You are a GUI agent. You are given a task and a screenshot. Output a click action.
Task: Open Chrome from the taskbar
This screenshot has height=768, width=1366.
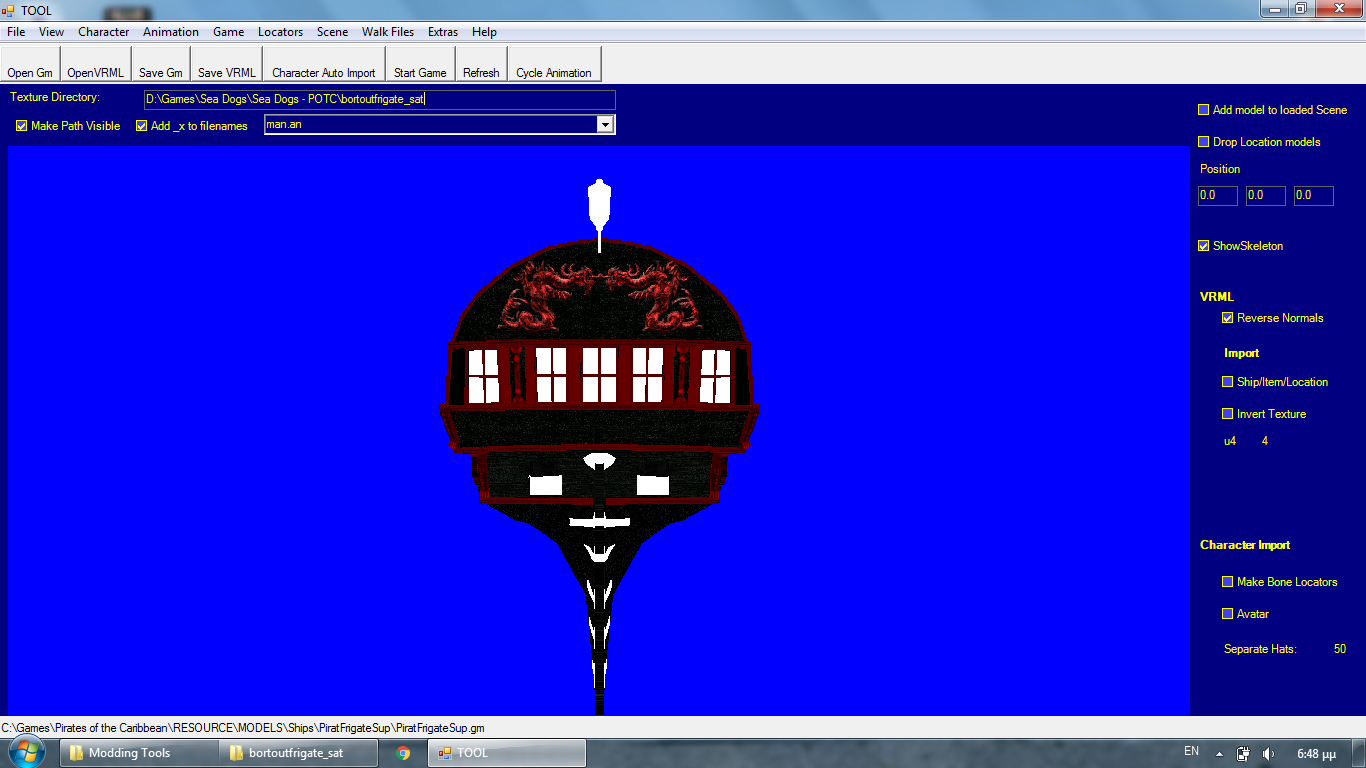point(403,753)
